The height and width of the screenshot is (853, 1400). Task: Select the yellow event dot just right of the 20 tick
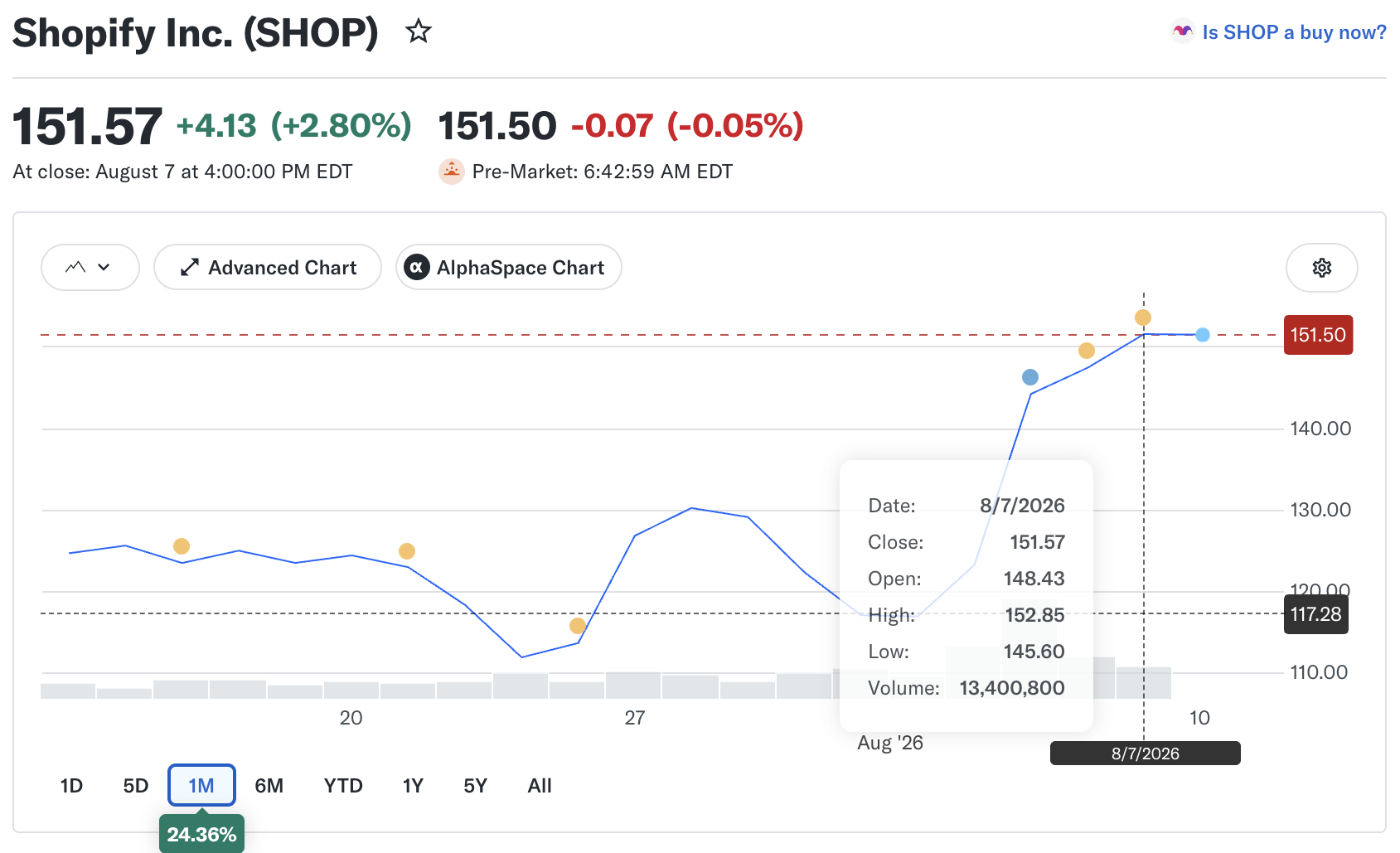[407, 551]
